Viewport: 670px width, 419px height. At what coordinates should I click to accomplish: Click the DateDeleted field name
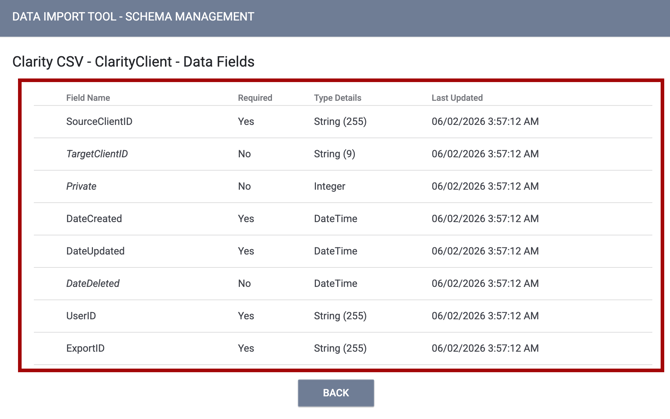93,284
